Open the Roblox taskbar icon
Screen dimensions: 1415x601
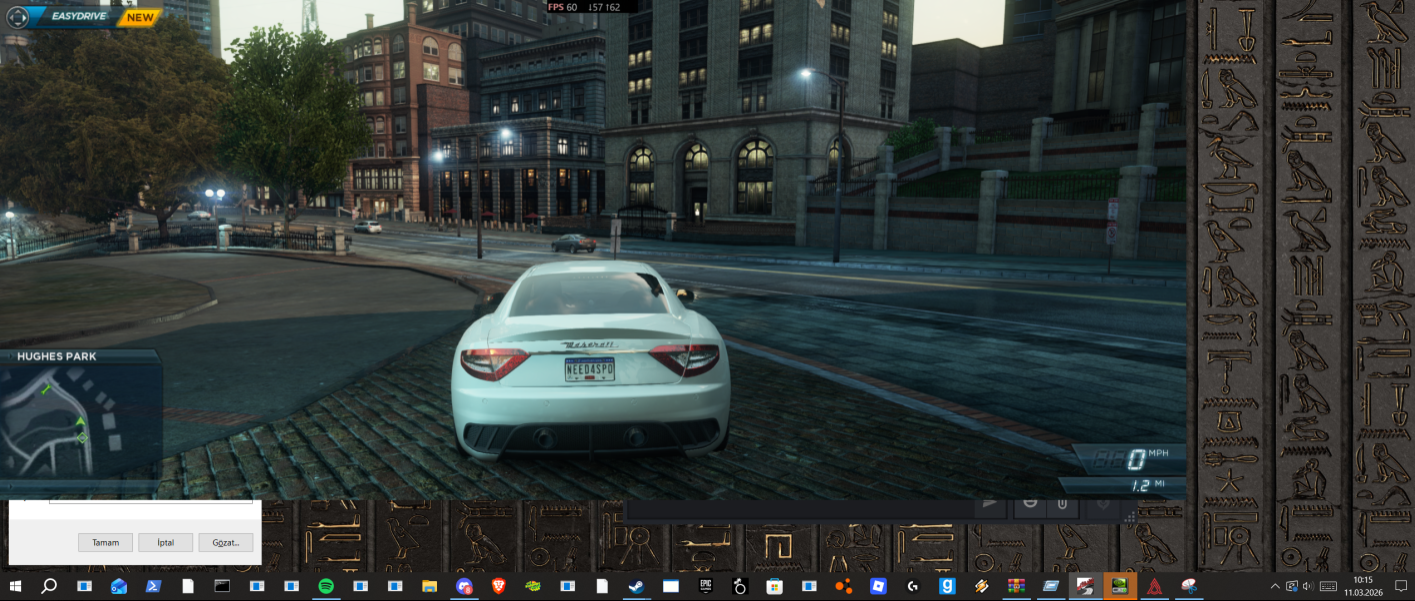[878, 586]
